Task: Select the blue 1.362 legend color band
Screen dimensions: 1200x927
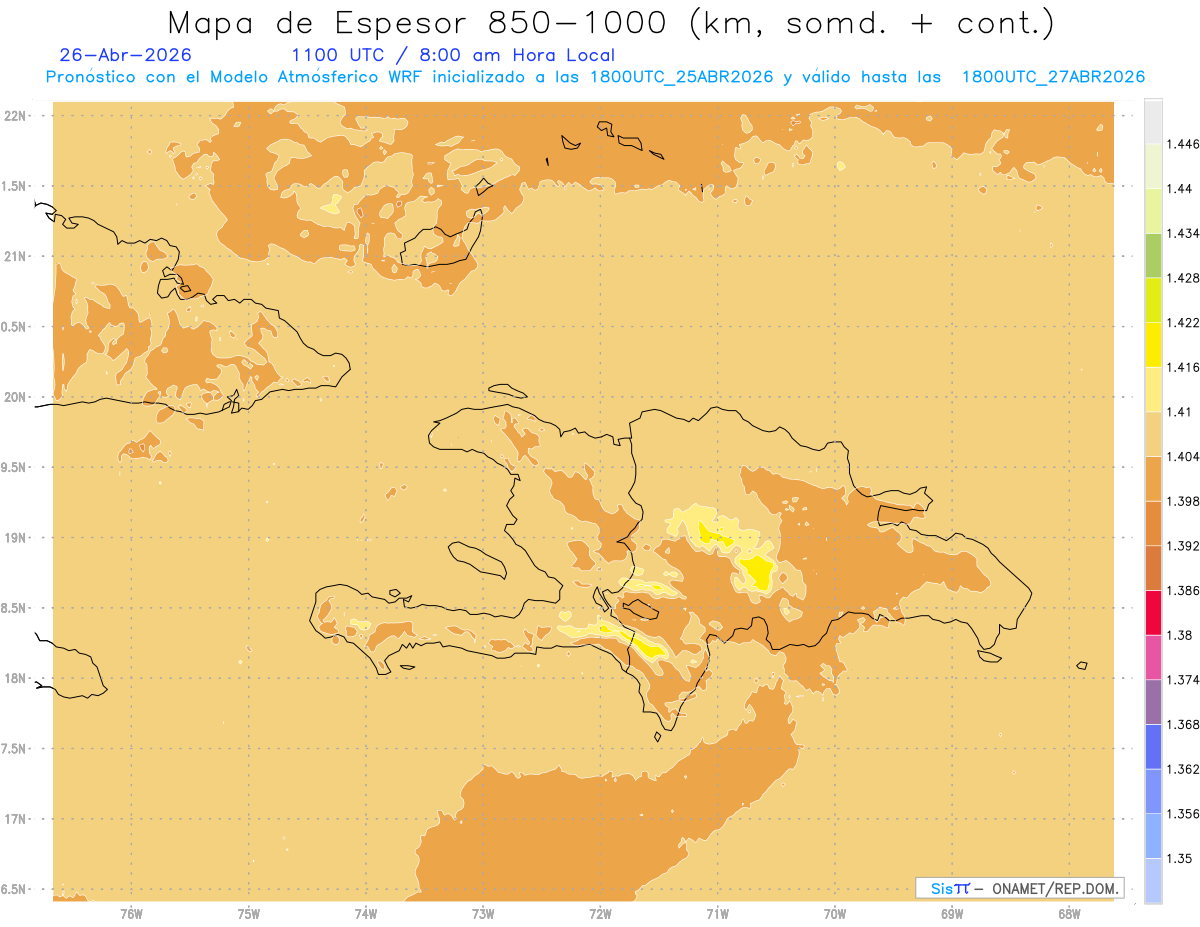Action: click(x=1153, y=746)
